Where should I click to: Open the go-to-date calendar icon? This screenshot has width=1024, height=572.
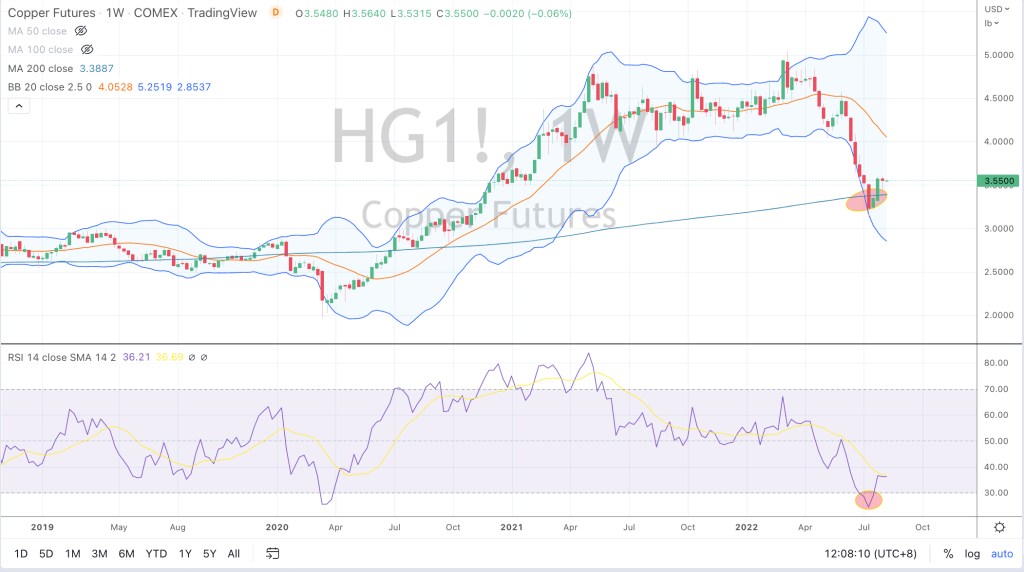[x=272, y=553]
